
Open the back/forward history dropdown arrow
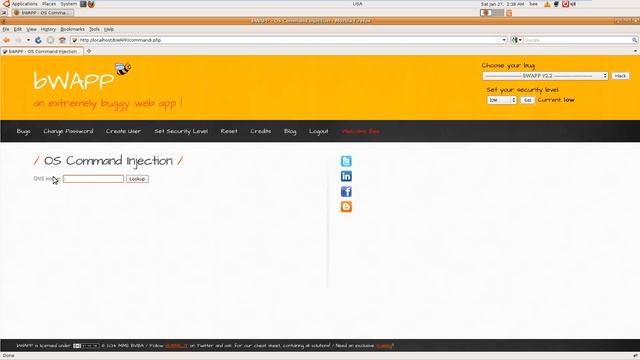point(28,40)
